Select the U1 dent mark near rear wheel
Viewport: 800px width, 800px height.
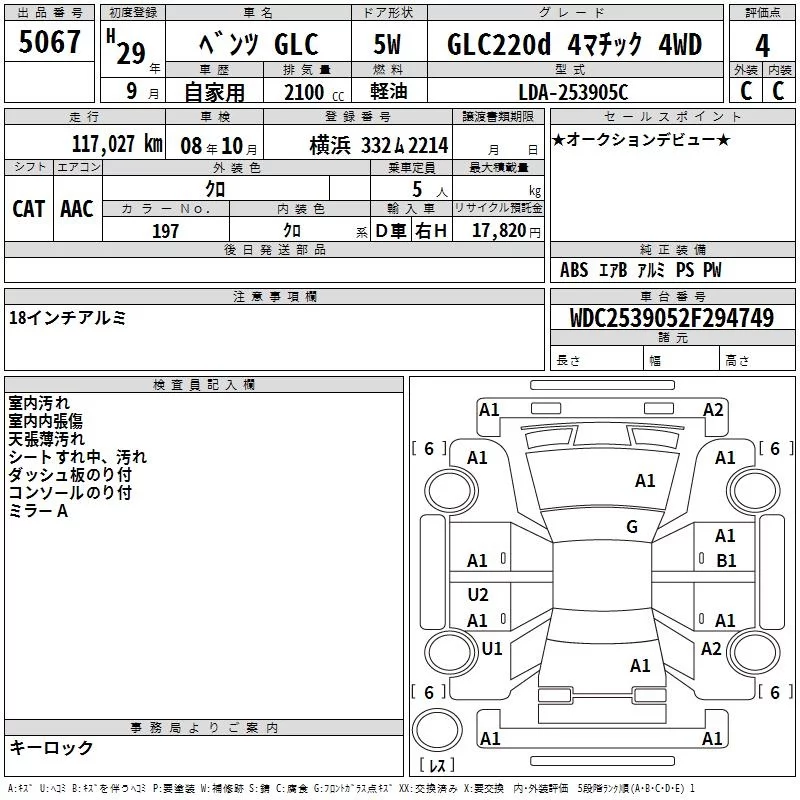point(492,649)
